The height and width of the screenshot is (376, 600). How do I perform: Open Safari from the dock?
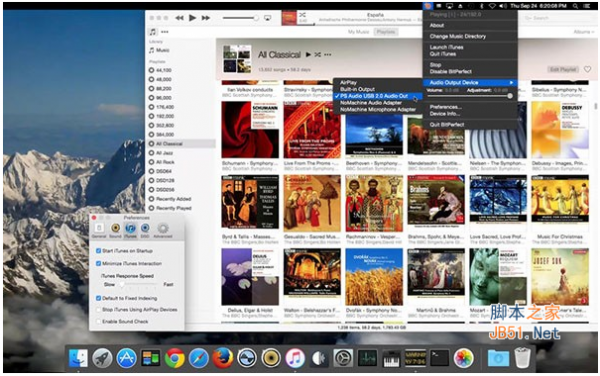tap(199, 358)
